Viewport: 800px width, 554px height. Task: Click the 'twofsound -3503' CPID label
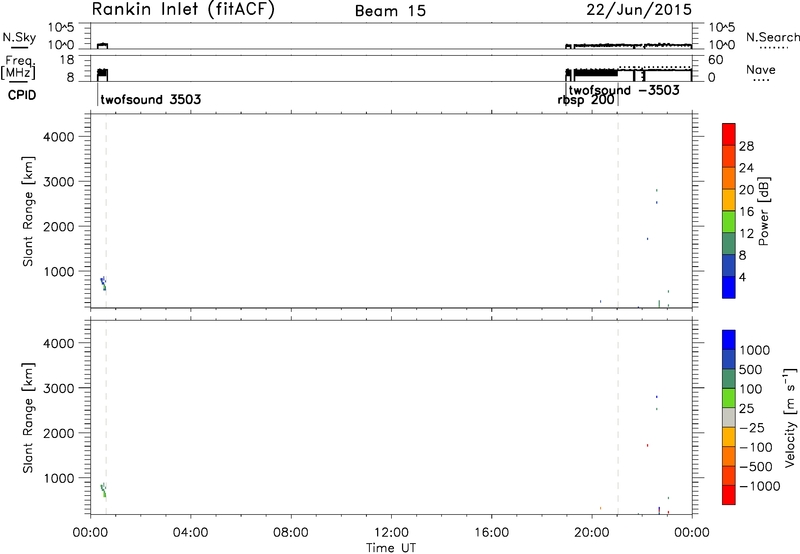pyautogui.click(x=624, y=90)
